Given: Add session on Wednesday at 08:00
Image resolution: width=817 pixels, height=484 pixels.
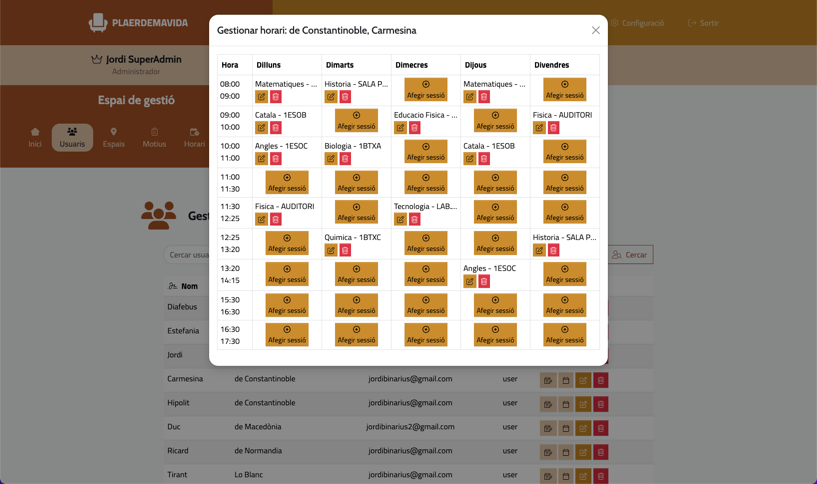Looking at the screenshot, I should coord(426,90).
